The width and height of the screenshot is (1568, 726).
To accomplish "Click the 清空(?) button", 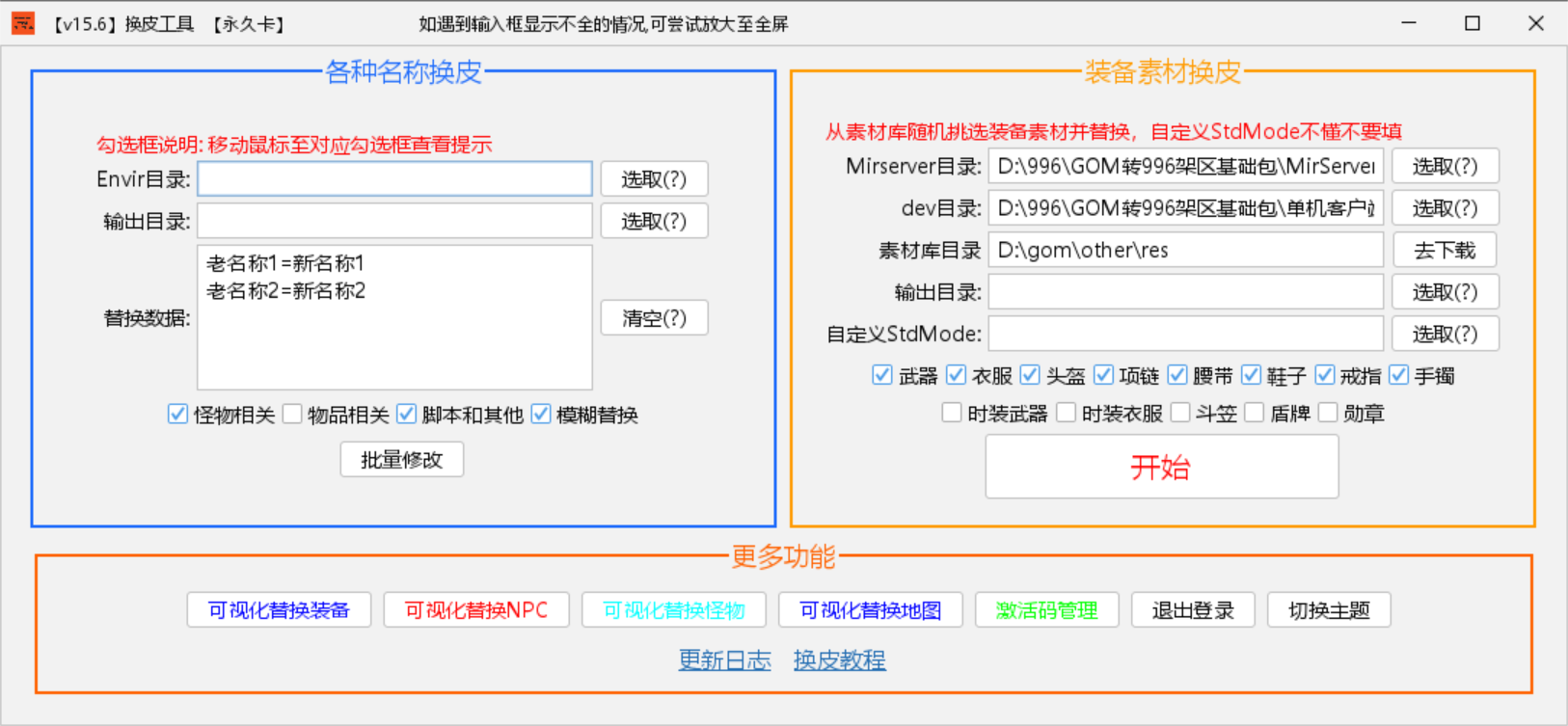I will 654,317.
